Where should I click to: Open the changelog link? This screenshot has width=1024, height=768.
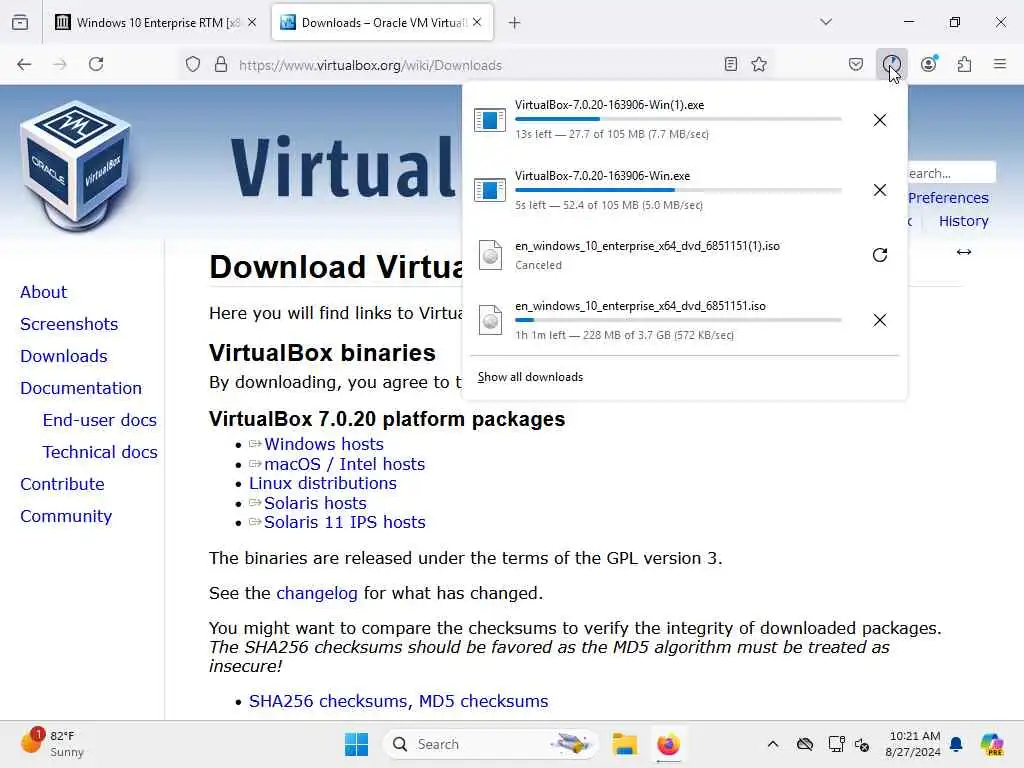point(317,593)
